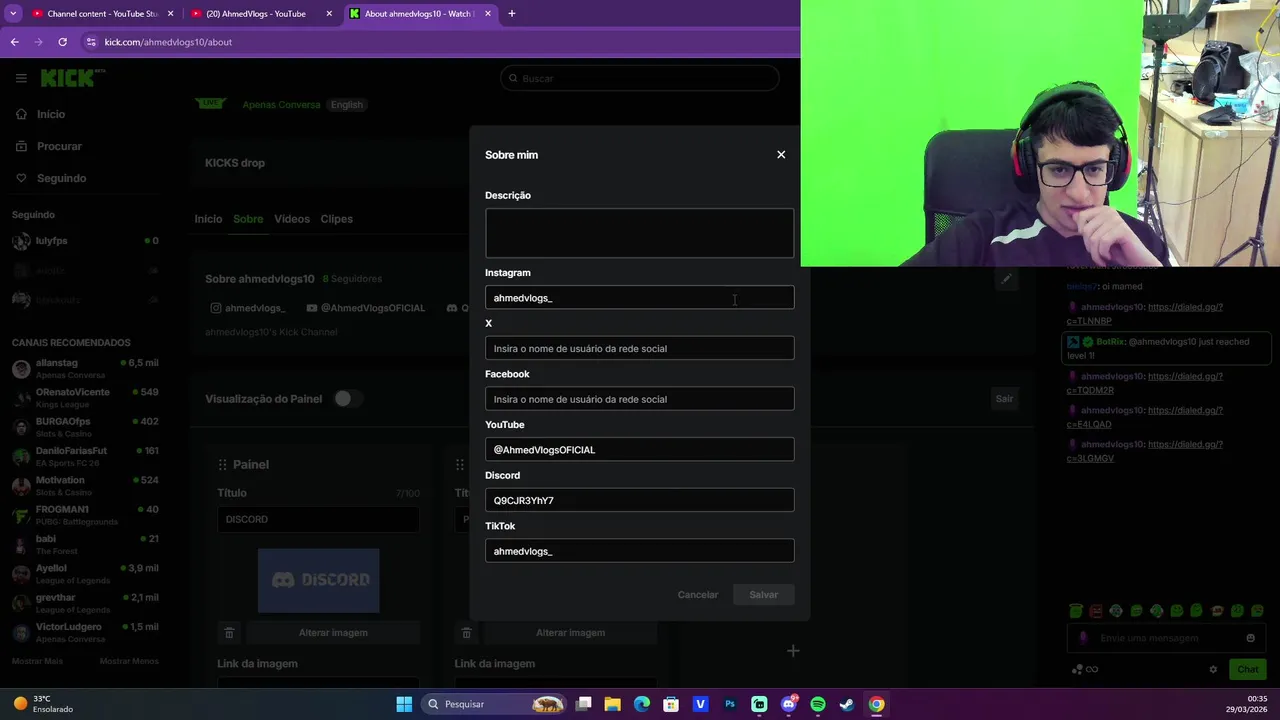Viewport: 1280px width, 720px height.
Task: Save the Sobre mim form with Salvar
Action: [763, 595]
